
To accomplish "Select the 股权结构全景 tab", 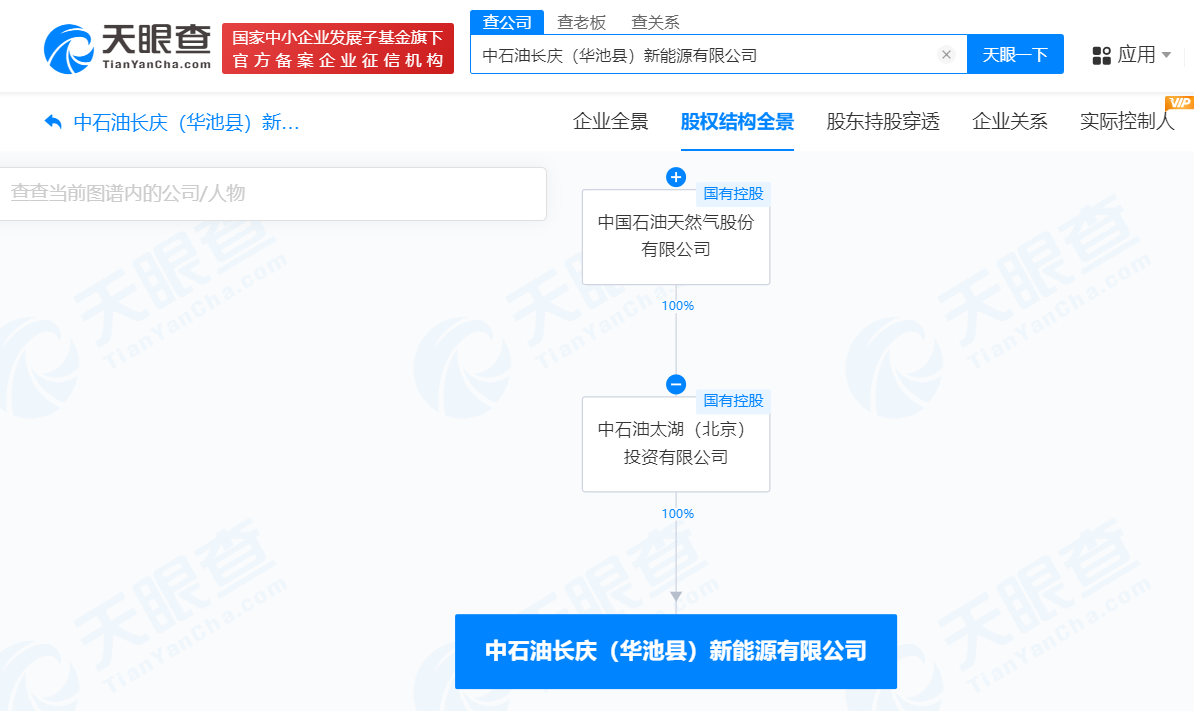I will (737, 122).
